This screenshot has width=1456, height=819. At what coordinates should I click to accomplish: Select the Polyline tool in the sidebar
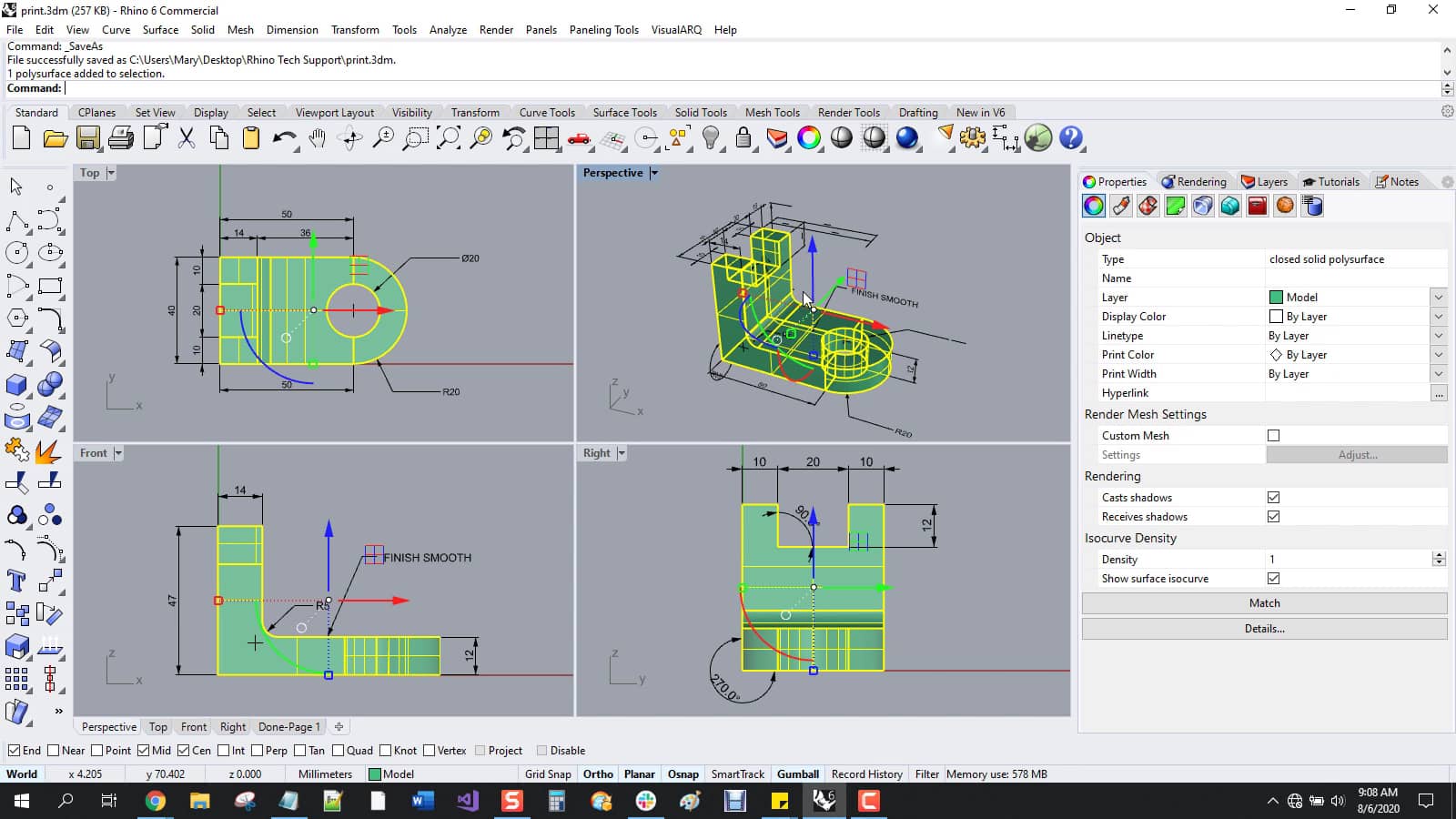point(15,219)
